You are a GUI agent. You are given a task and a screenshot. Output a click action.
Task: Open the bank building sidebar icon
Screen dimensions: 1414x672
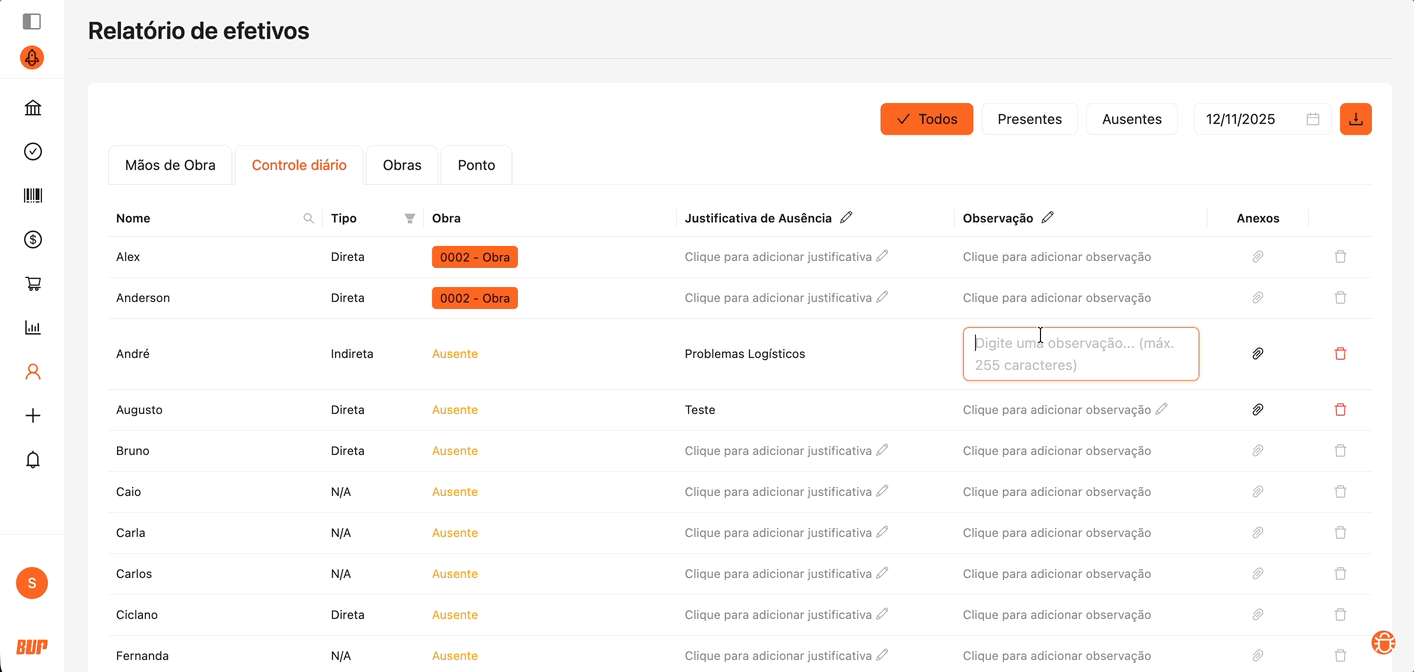click(x=33, y=108)
